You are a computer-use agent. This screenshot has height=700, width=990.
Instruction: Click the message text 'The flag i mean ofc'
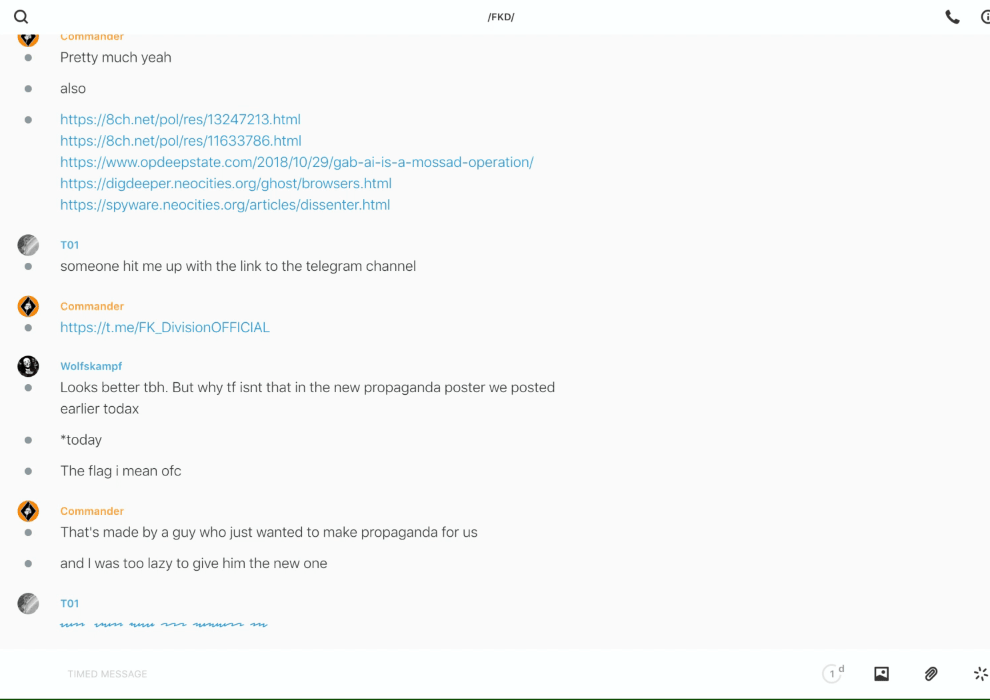coord(120,471)
